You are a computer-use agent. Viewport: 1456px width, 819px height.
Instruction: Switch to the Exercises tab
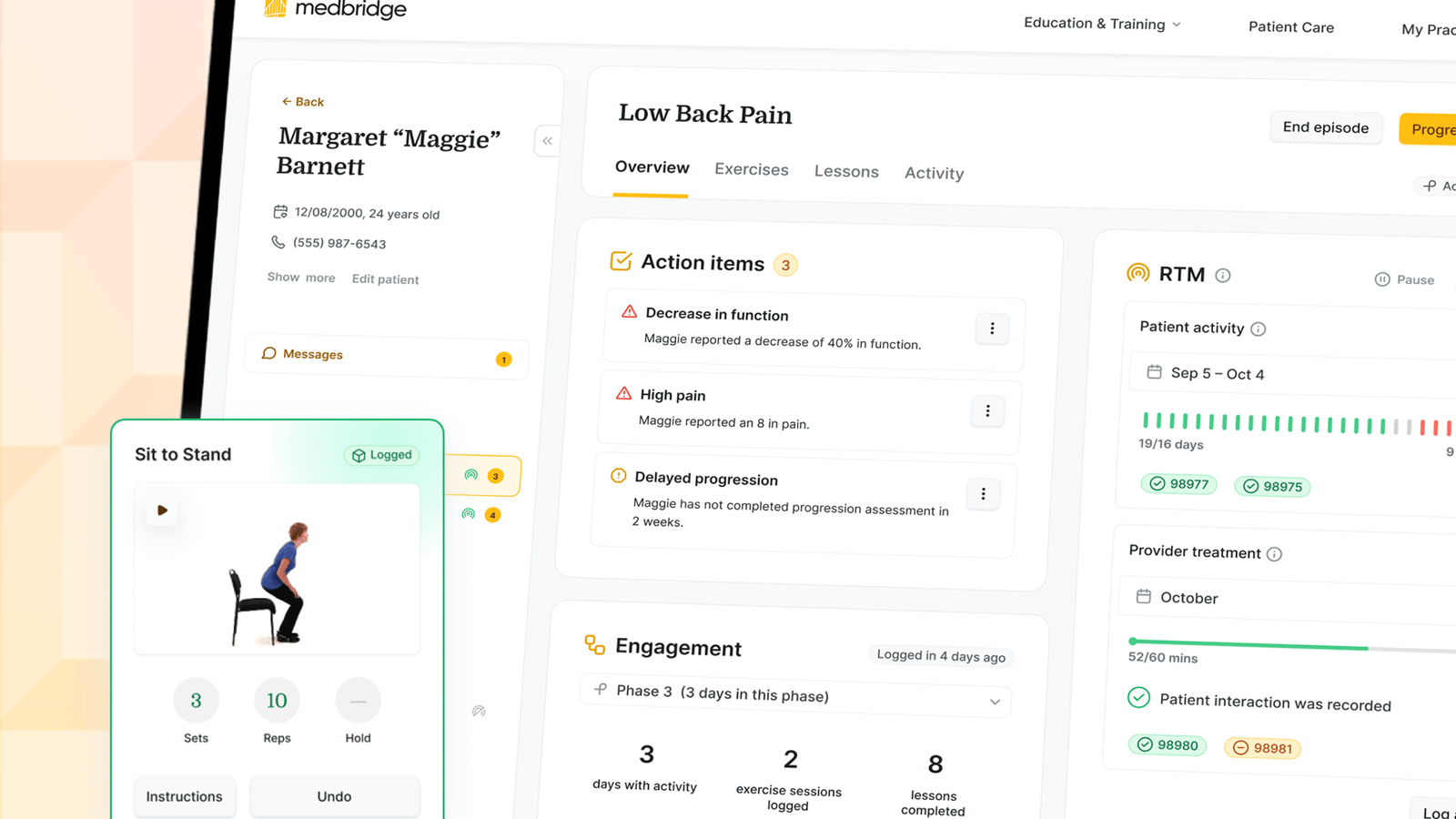752,169
